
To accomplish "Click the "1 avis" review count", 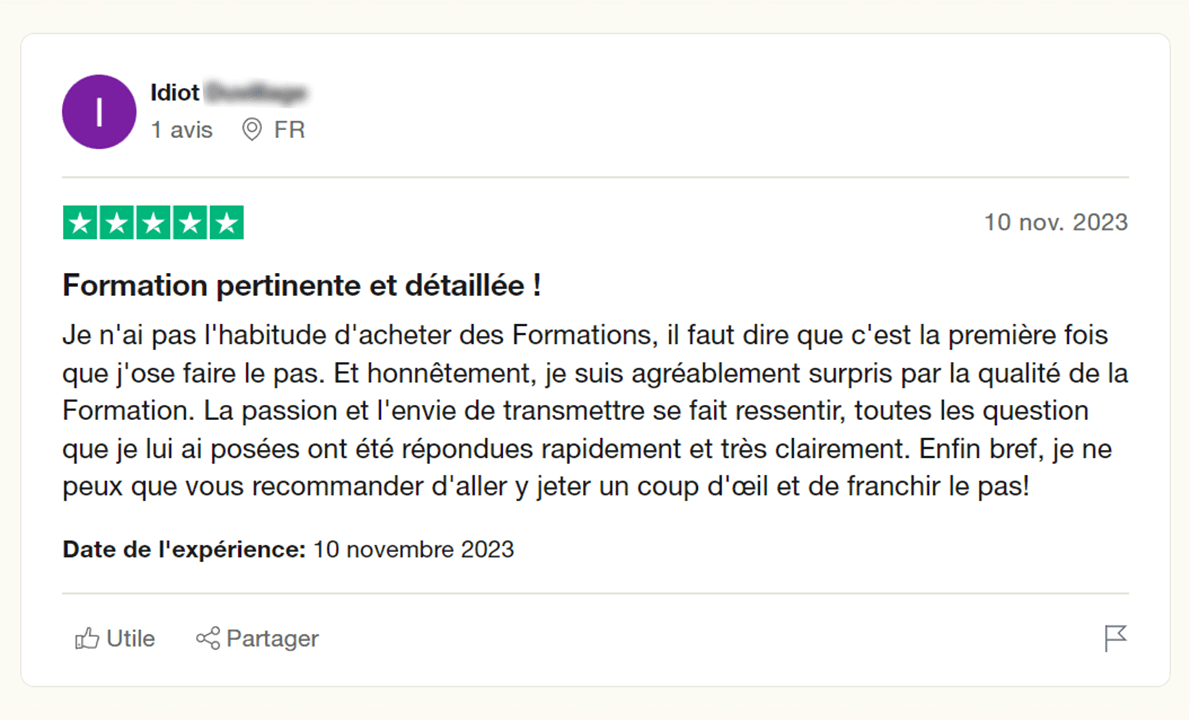I will point(181,130).
